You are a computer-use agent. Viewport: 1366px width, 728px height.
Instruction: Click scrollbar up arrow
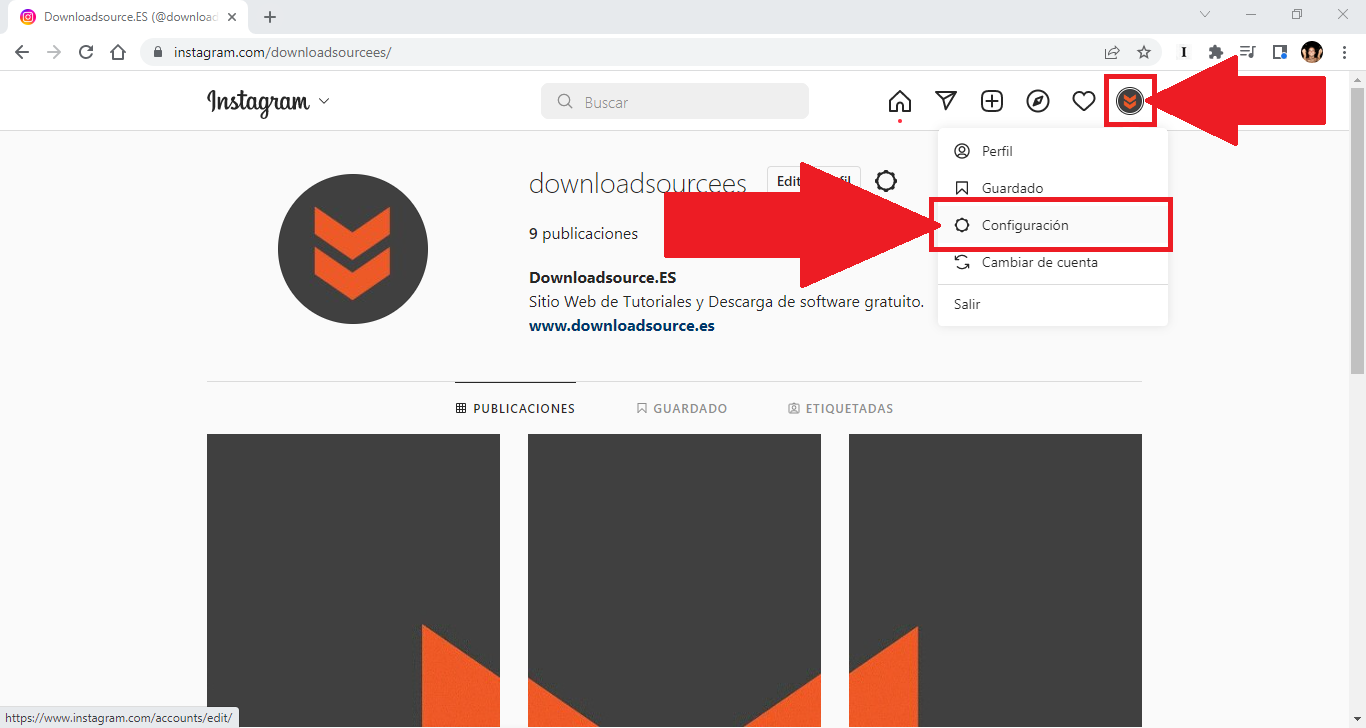coord(1357,79)
